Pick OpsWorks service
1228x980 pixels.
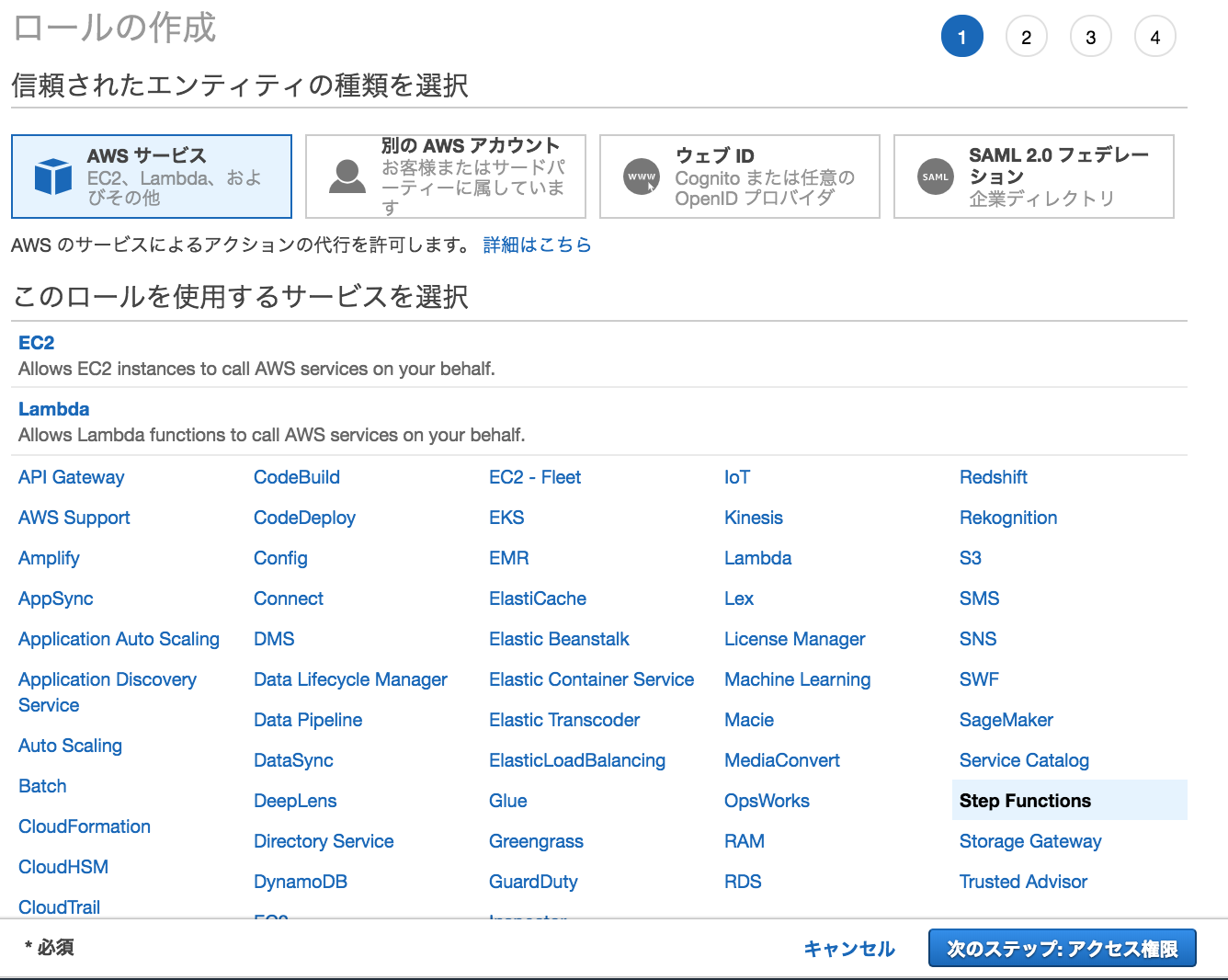(x=767, y=801)
